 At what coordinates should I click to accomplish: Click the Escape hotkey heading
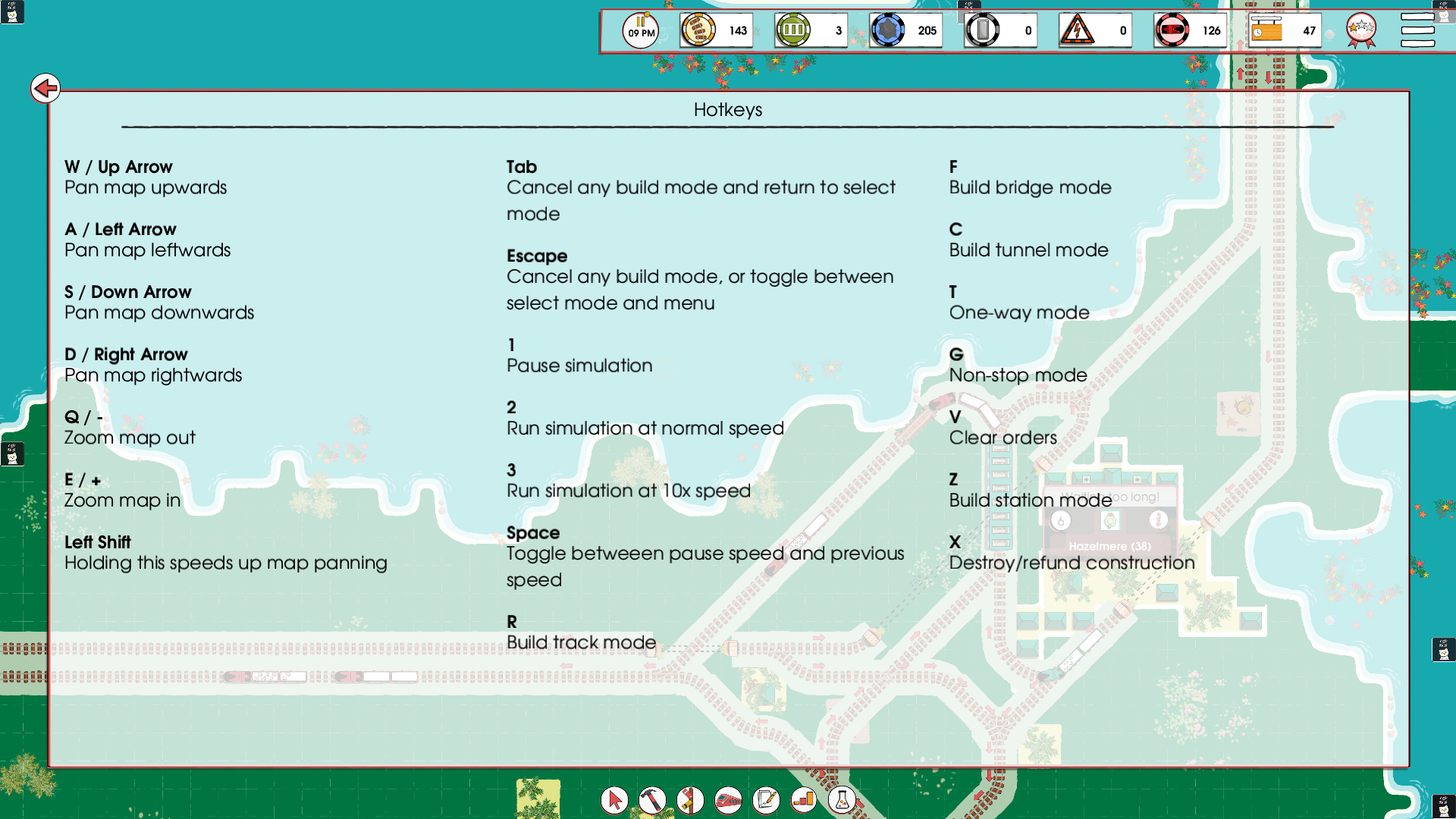[537, 256]
